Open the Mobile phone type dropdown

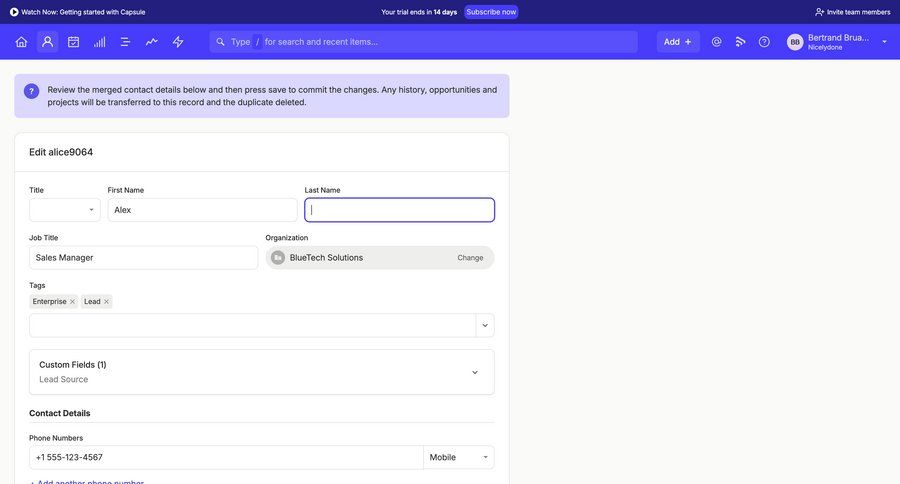click(x=458, y=457)
